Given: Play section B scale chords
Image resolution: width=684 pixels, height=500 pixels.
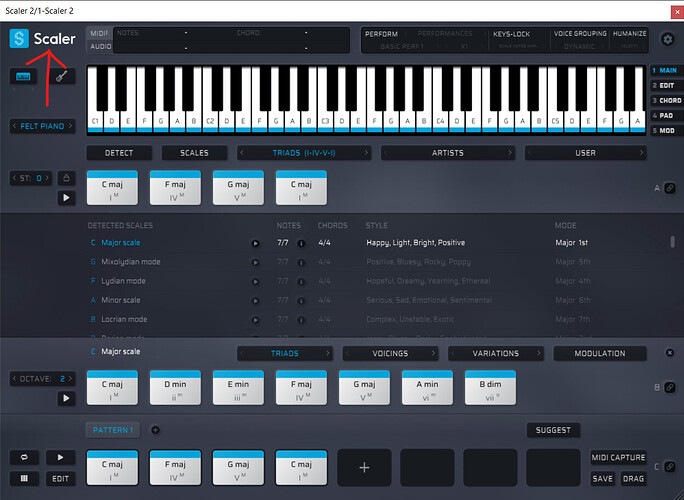Looking at the screenshot, I should click(66, 398).
